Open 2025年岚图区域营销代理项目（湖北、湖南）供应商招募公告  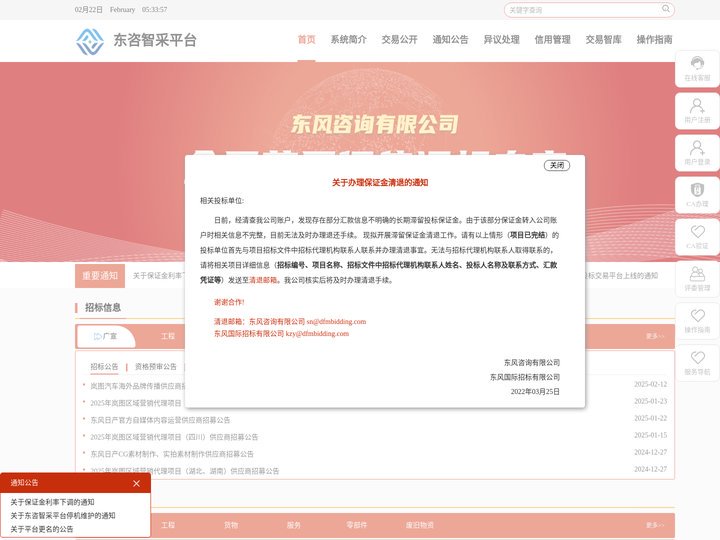pos(185,471)
